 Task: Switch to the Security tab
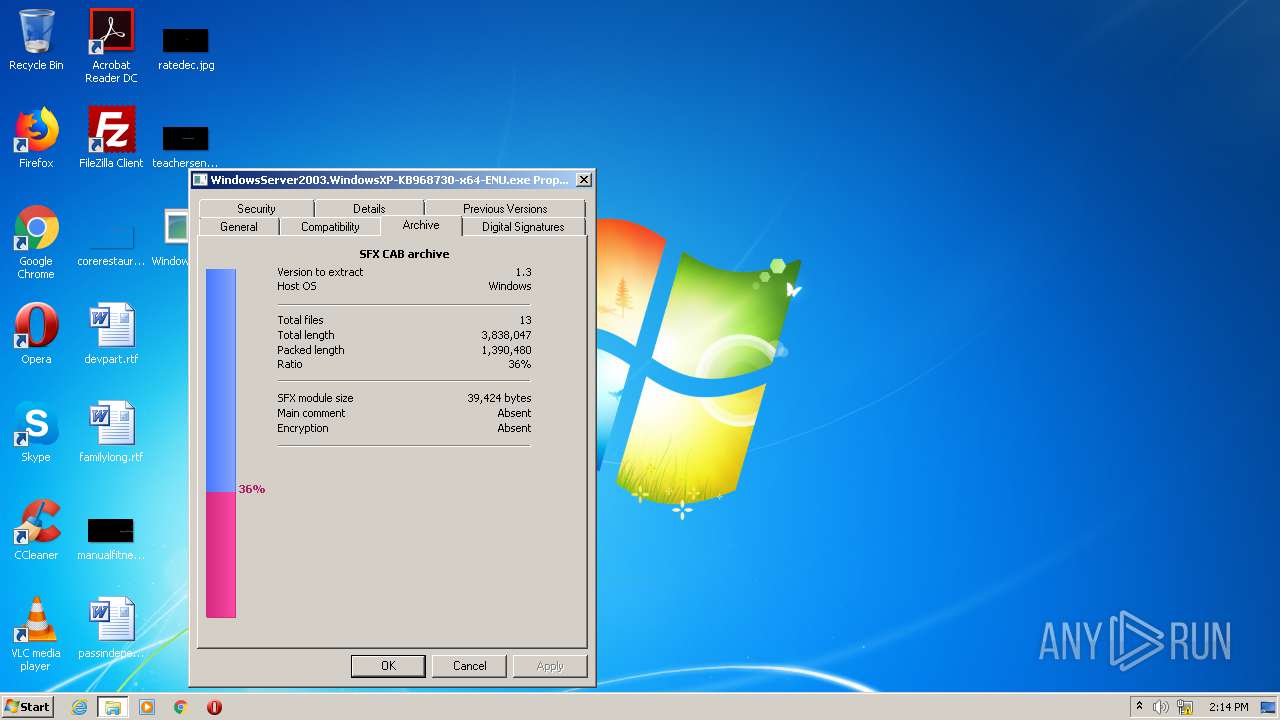(x=256, y=209)
